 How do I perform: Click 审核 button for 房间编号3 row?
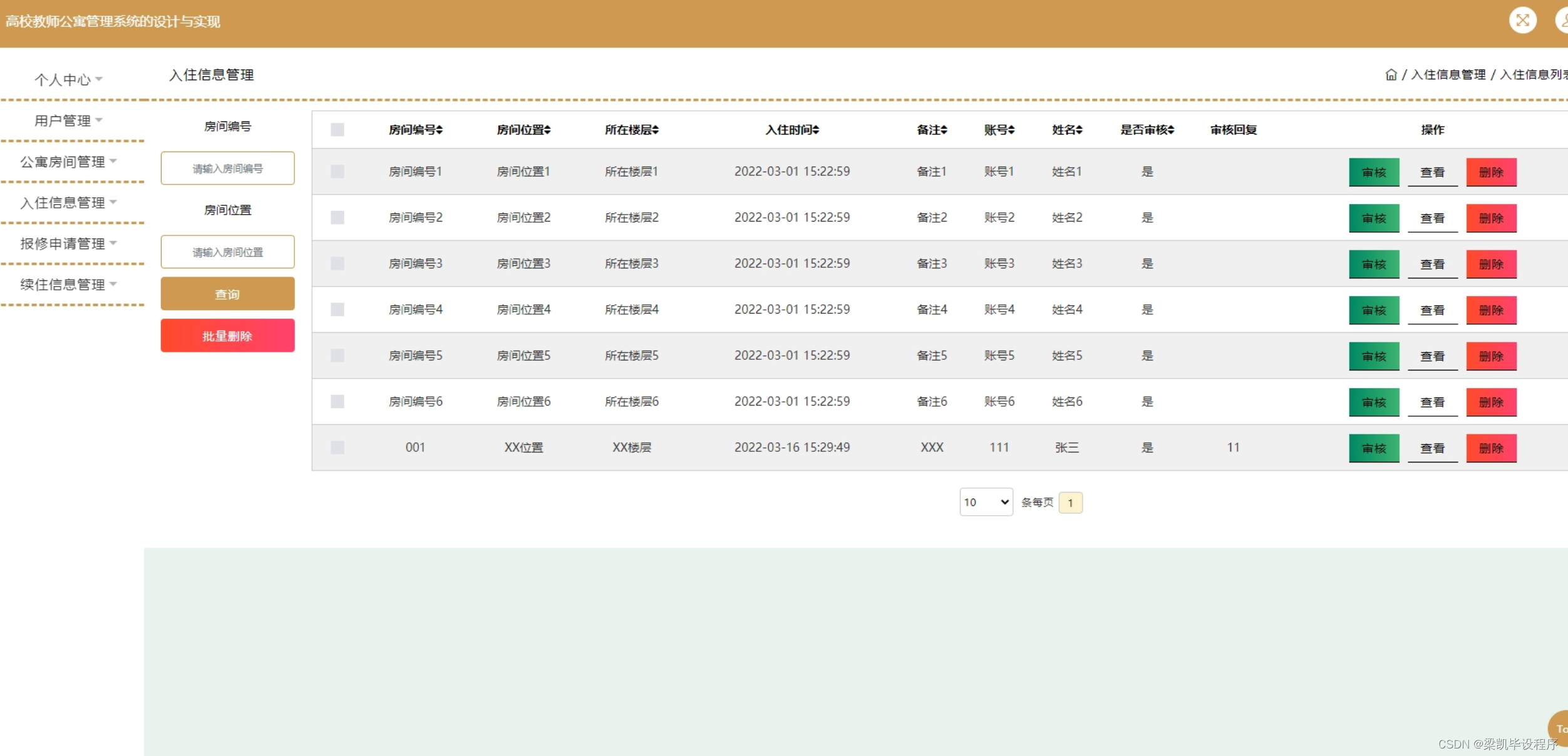(x=1373, y=264)
